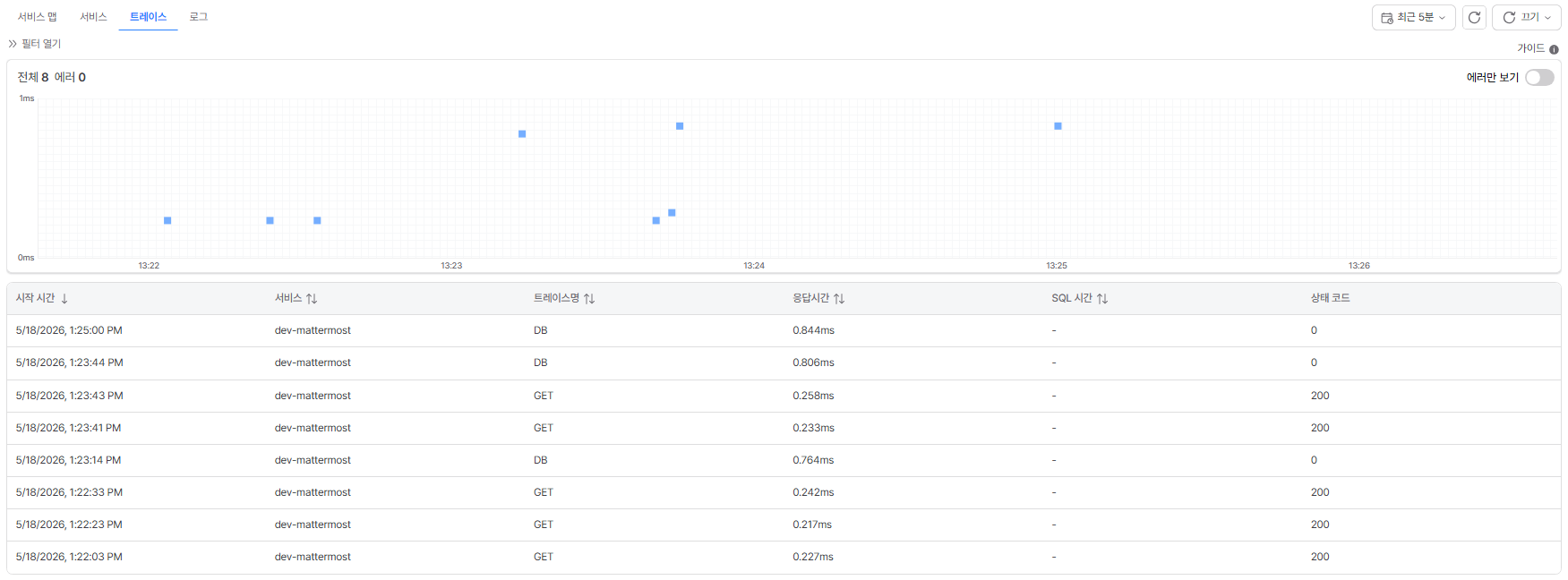Click the 전체 8 total count label
Screen dimensions: 1568x580
pyautogui.click(x=33, y=77)
